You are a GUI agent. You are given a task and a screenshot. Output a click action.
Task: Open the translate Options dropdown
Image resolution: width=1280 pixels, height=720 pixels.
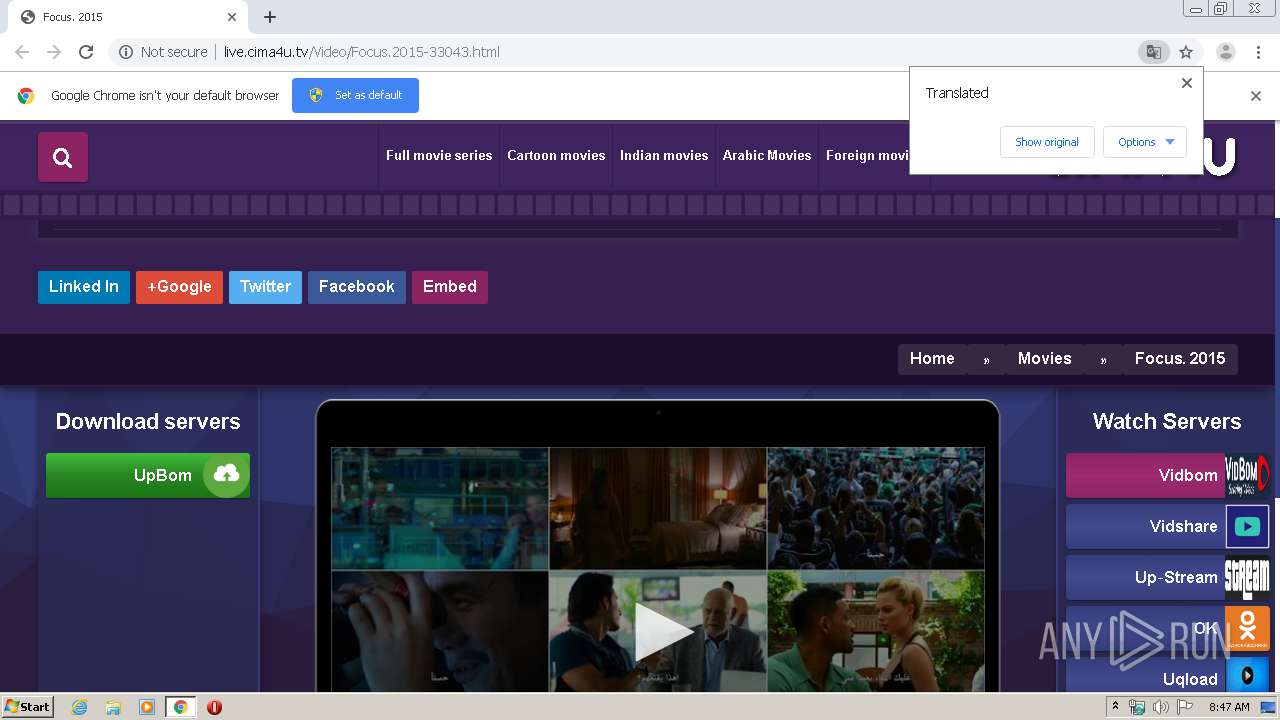(x=1145, y=142)
